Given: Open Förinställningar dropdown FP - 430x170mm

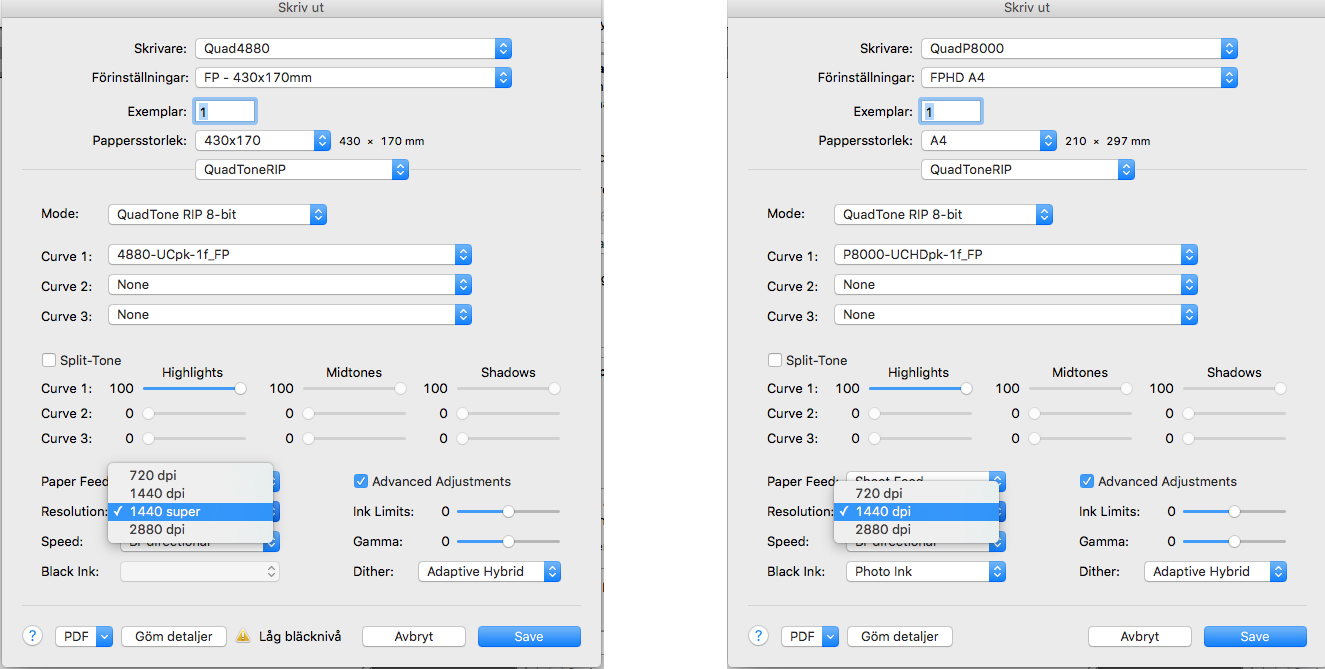Looking at the screenshot, I should point(353,77).
